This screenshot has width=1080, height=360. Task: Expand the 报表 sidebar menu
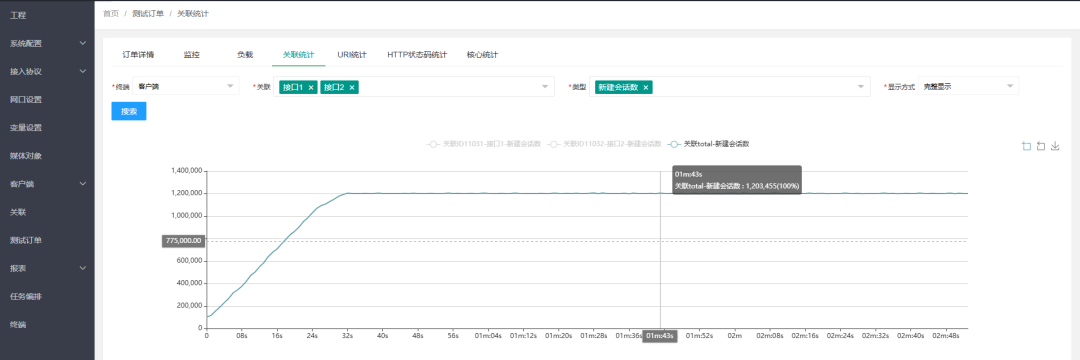tap(47, 268)
